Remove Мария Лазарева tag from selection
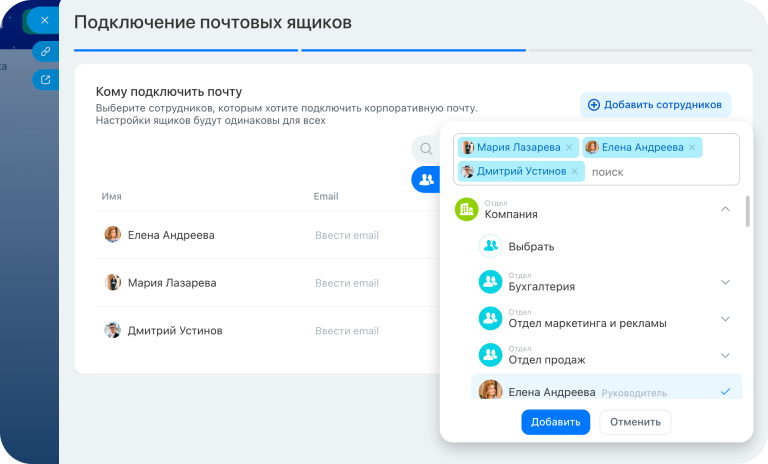 pyautogui.click(x=569, y=148)
